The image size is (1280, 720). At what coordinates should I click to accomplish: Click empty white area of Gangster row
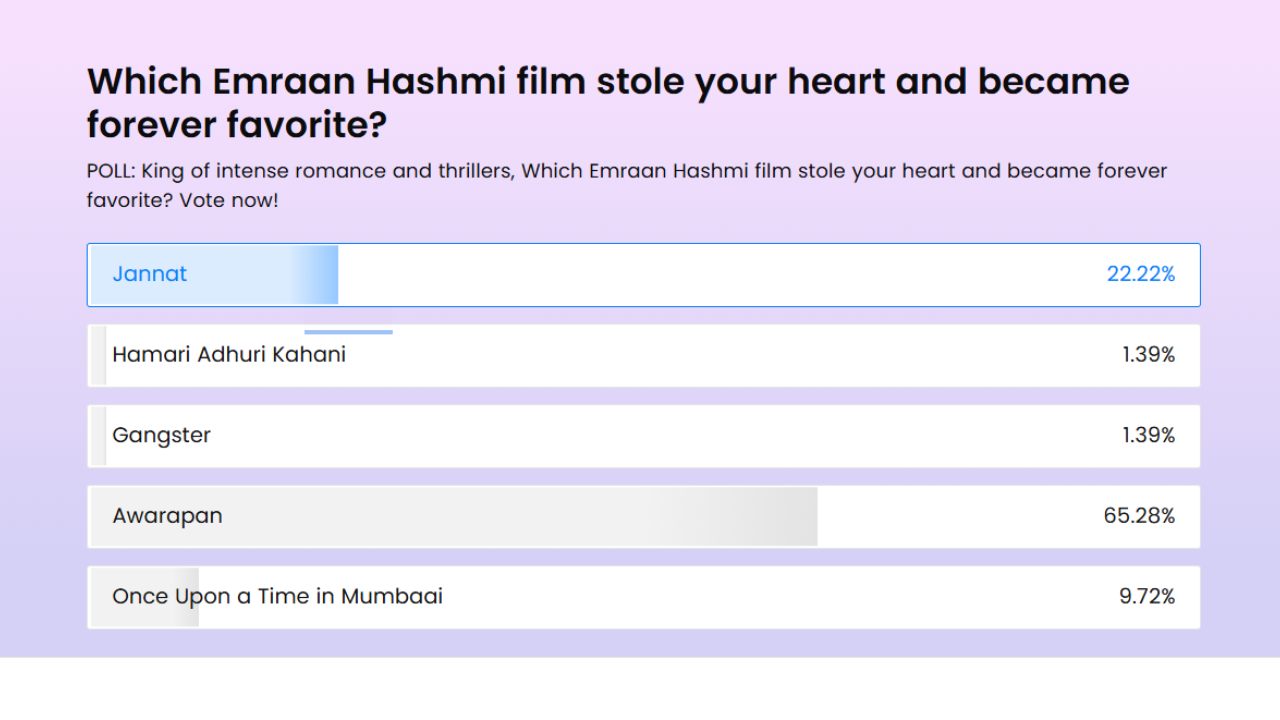(x=660, y=436)
